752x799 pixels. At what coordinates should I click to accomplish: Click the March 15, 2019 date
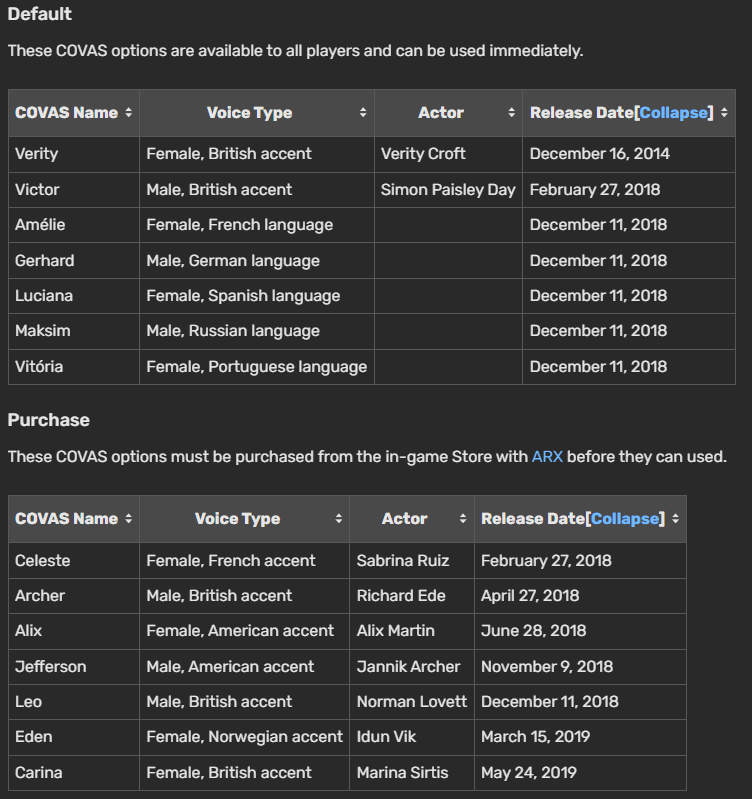click(x=535, y=737)
